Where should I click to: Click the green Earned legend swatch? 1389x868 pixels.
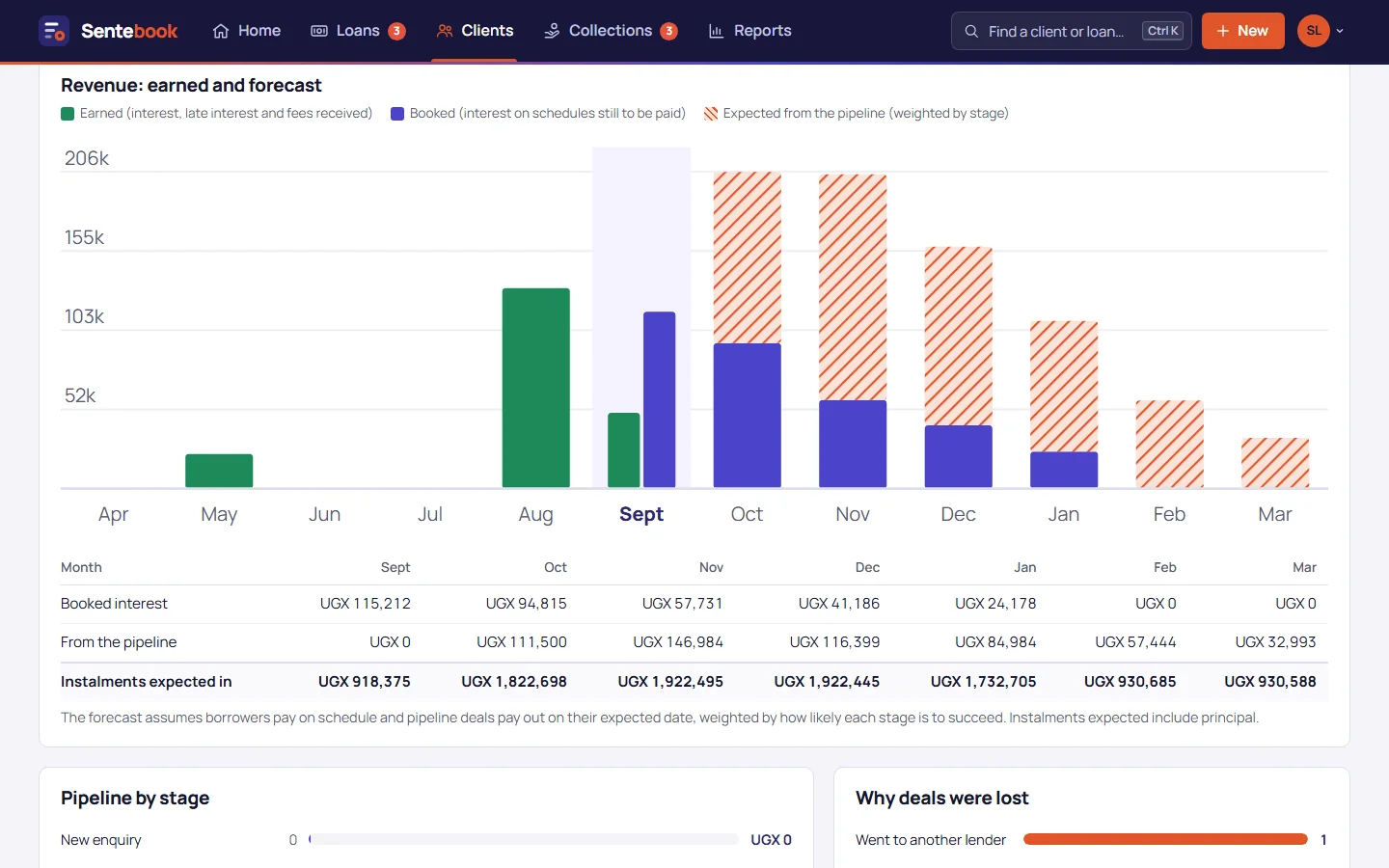tap(68, 114)
